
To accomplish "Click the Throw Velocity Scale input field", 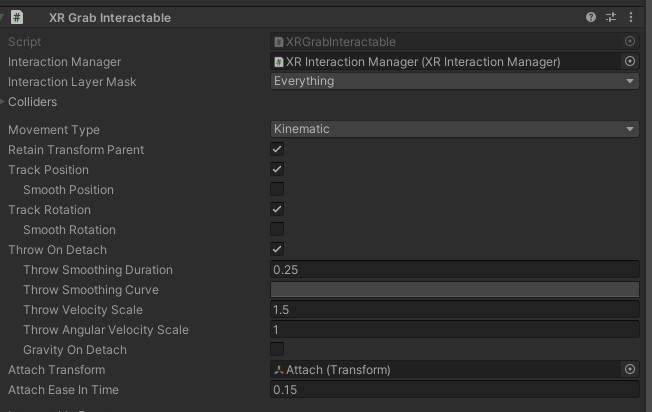I will [x=454, y=309].
